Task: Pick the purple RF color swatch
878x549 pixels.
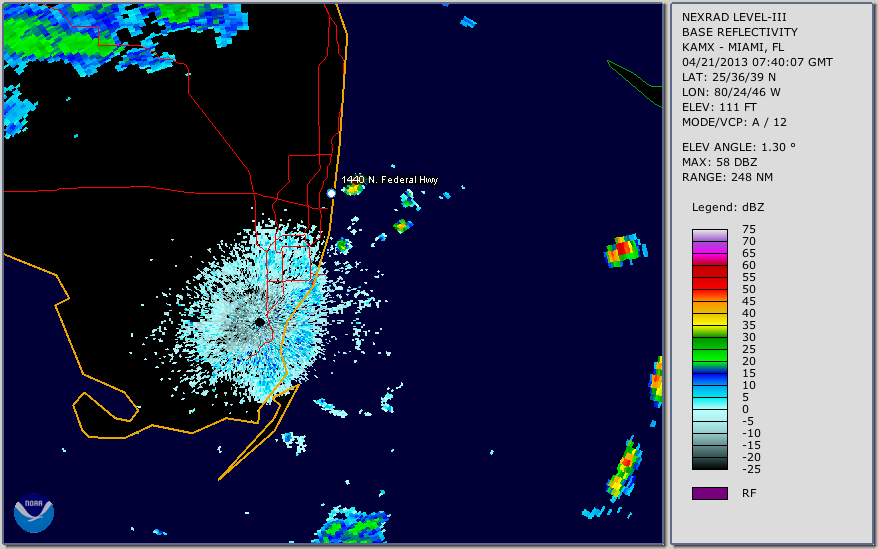Action: tap(710, 493)
